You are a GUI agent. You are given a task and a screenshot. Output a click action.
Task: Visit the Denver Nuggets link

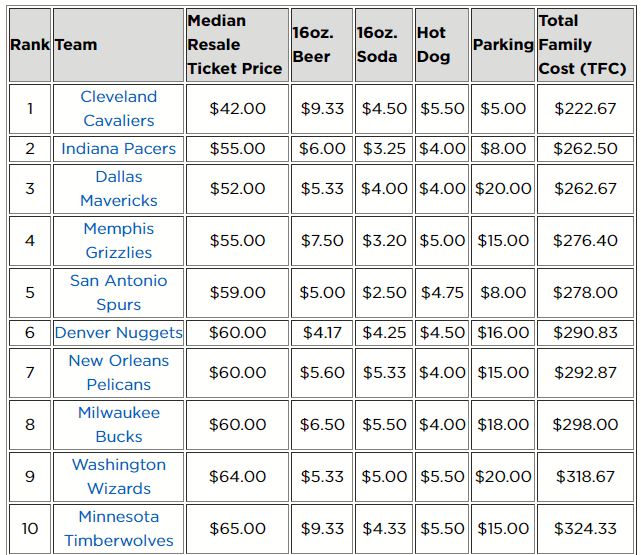(119, 333)
